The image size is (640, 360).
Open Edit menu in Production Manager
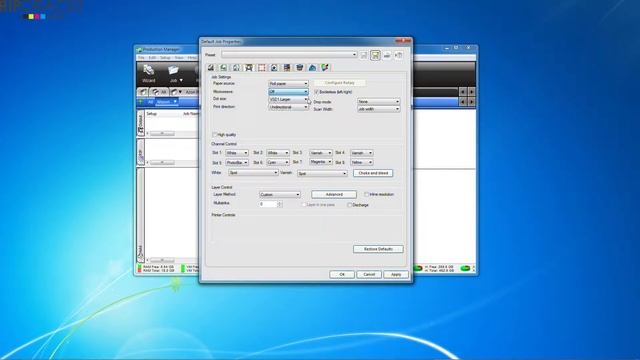point(152,58)
